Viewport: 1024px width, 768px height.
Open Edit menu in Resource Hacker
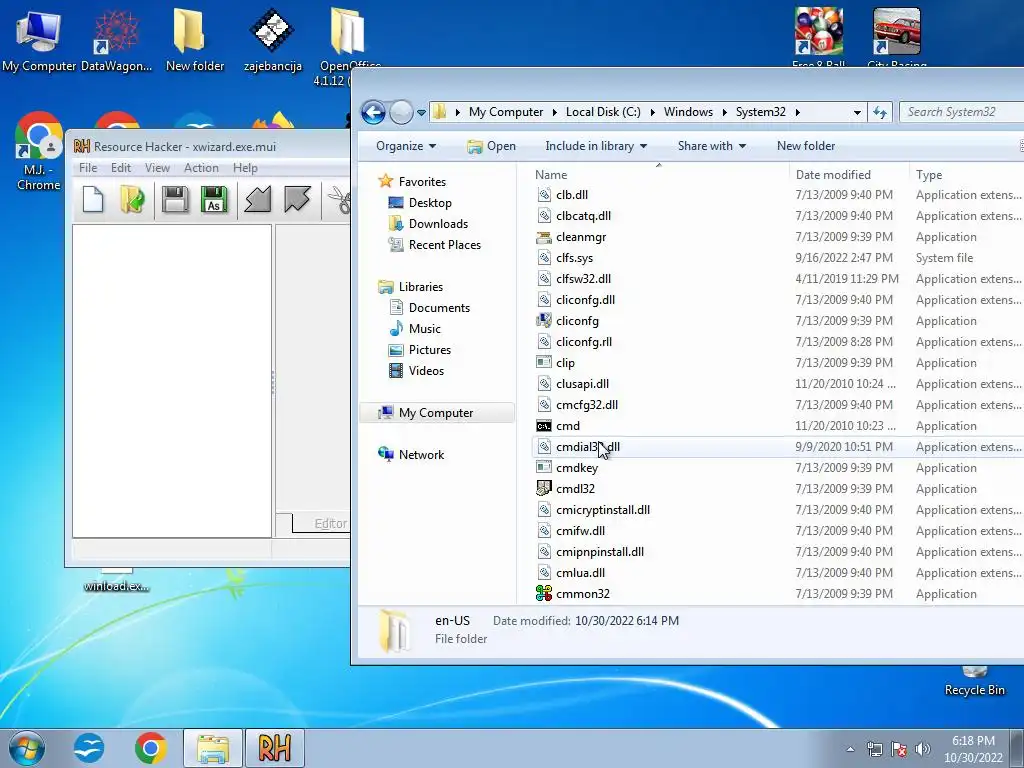121,168
